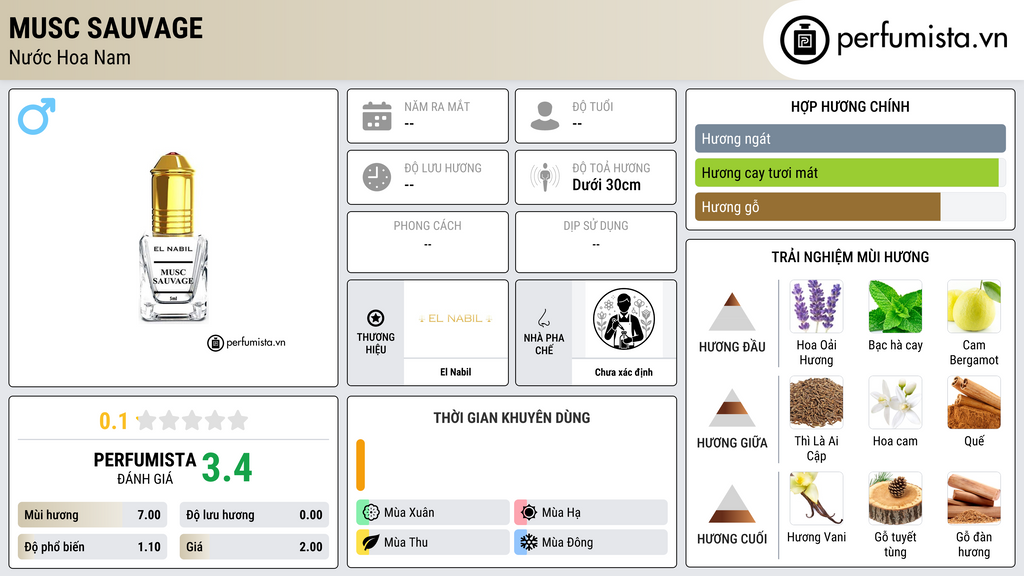Screen dimensions: 1024x576
Task: Click the Hương giữa pyramid icon
Action: pos(732,408)
